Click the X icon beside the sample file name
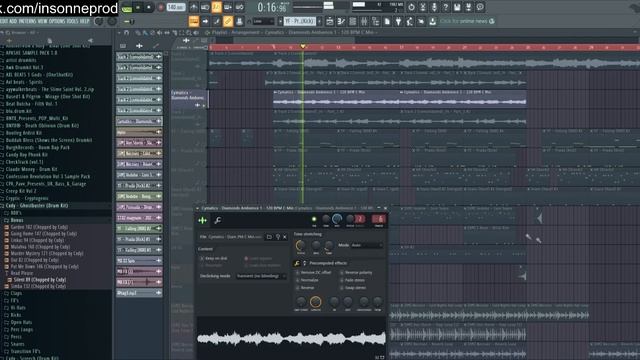The width and height of the screenshot is (640, 360). pos(285,237)
